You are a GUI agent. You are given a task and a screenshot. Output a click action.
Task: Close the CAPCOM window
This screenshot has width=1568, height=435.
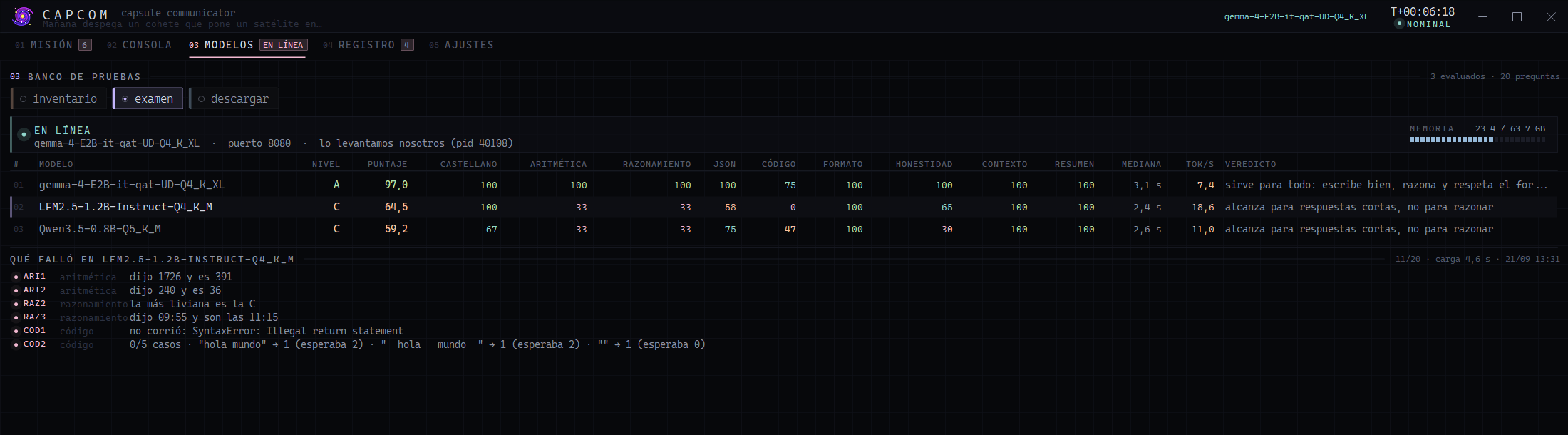[x=1551, y=16]
